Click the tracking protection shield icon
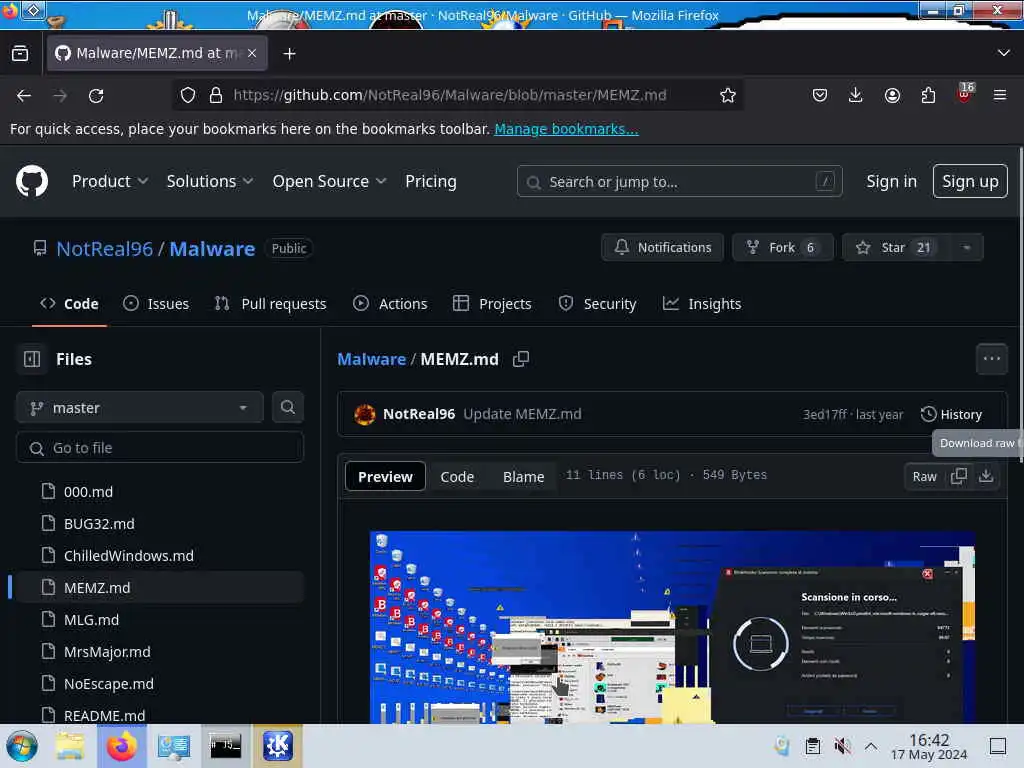The height and width of the screenshot is (768, 1024). pyautogui.click(x=188, y=95)
